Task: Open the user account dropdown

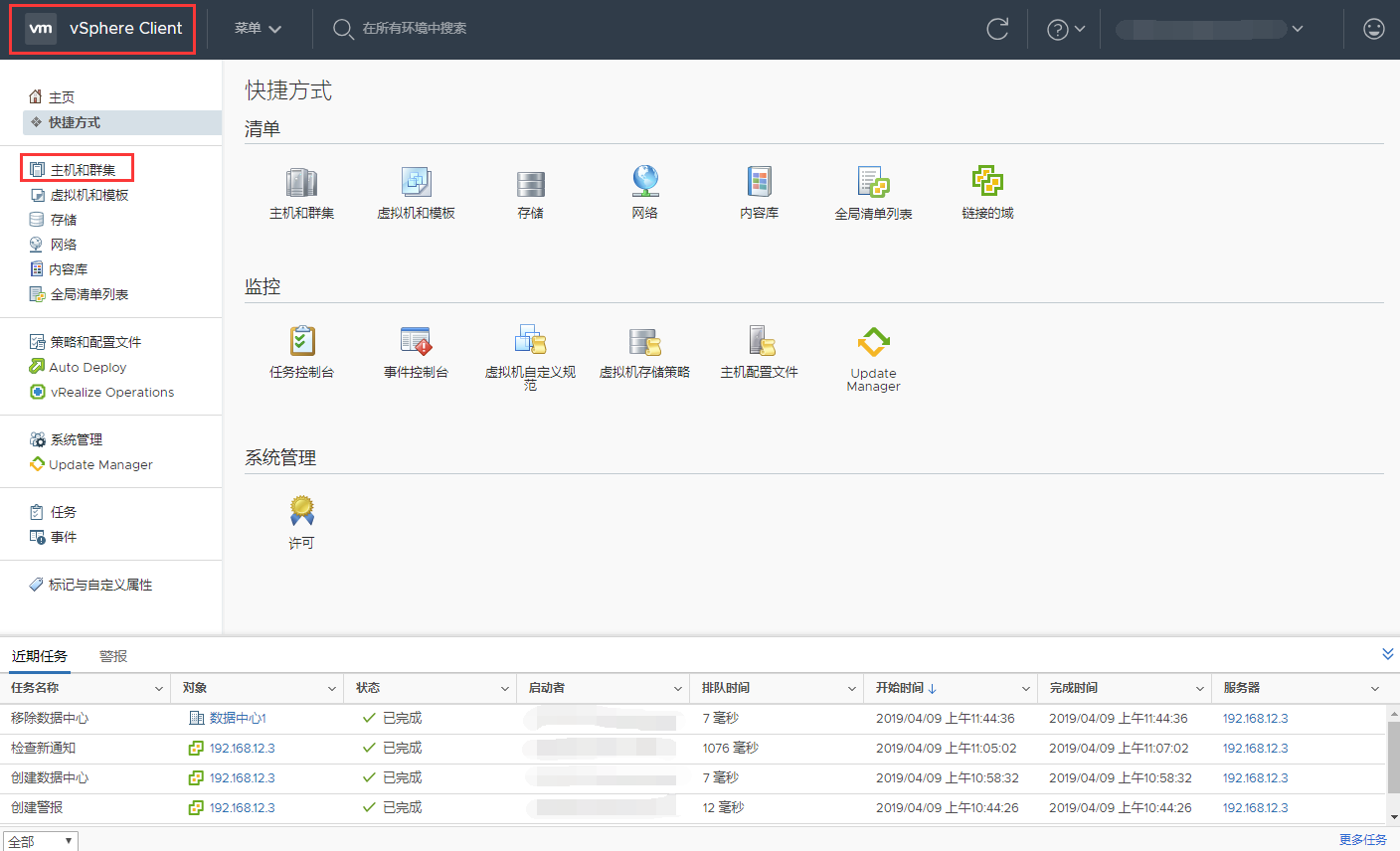Action: [x=1209, y=29]
